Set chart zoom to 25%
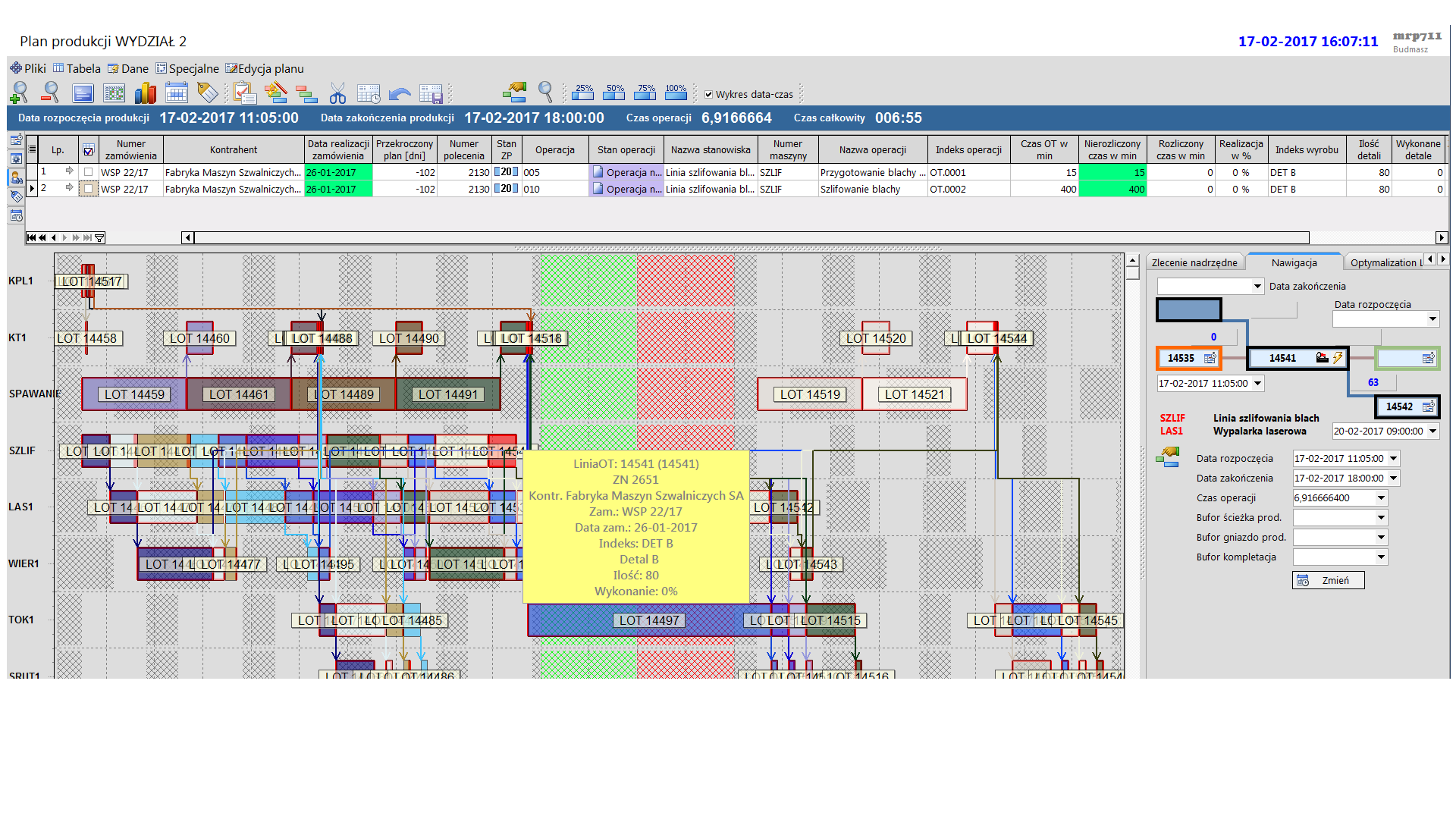Viewport: 1456px width, 819px height. tap(583, 93)
